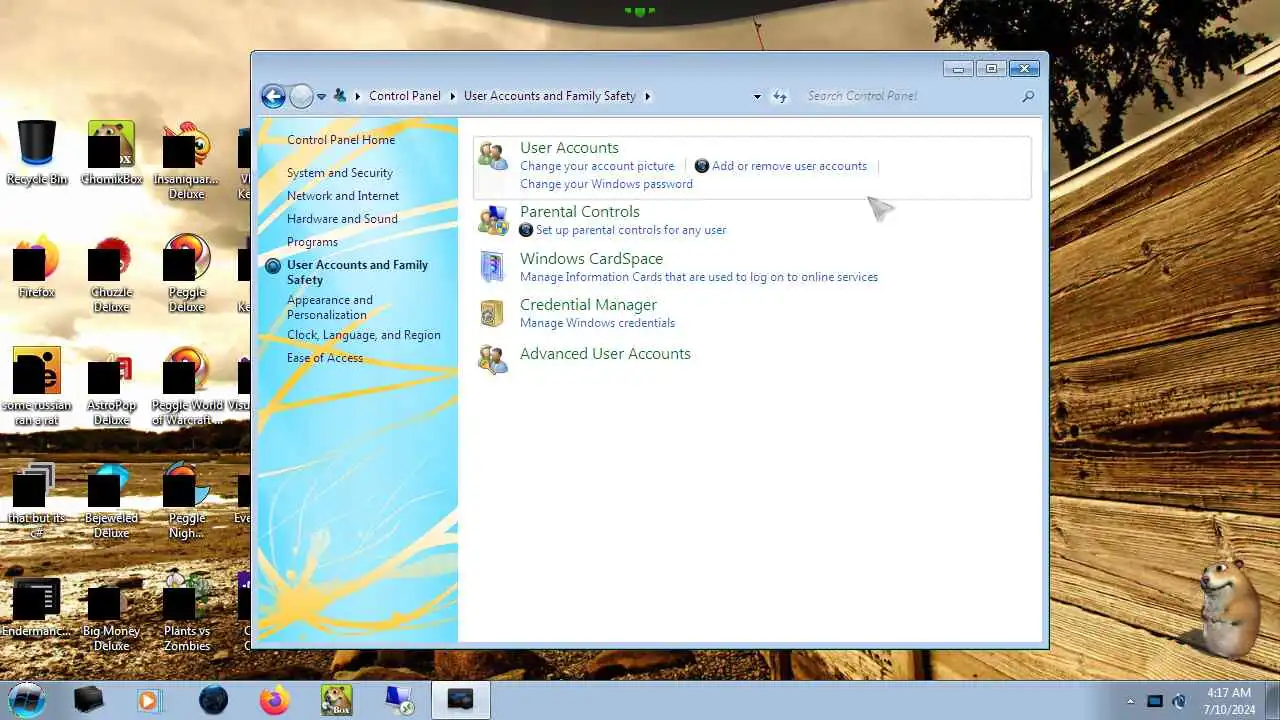Viewport: 1280px width, 720px height.
Task: Click Set up parental controls for any user
Action: (631, 230)
